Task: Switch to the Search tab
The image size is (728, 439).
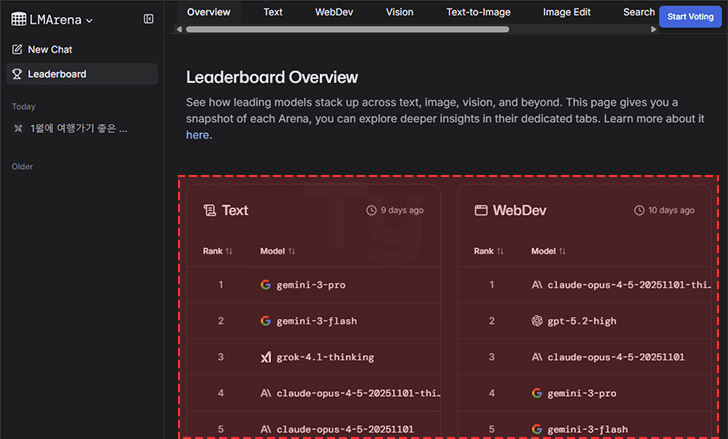Action: click(638, 12)
